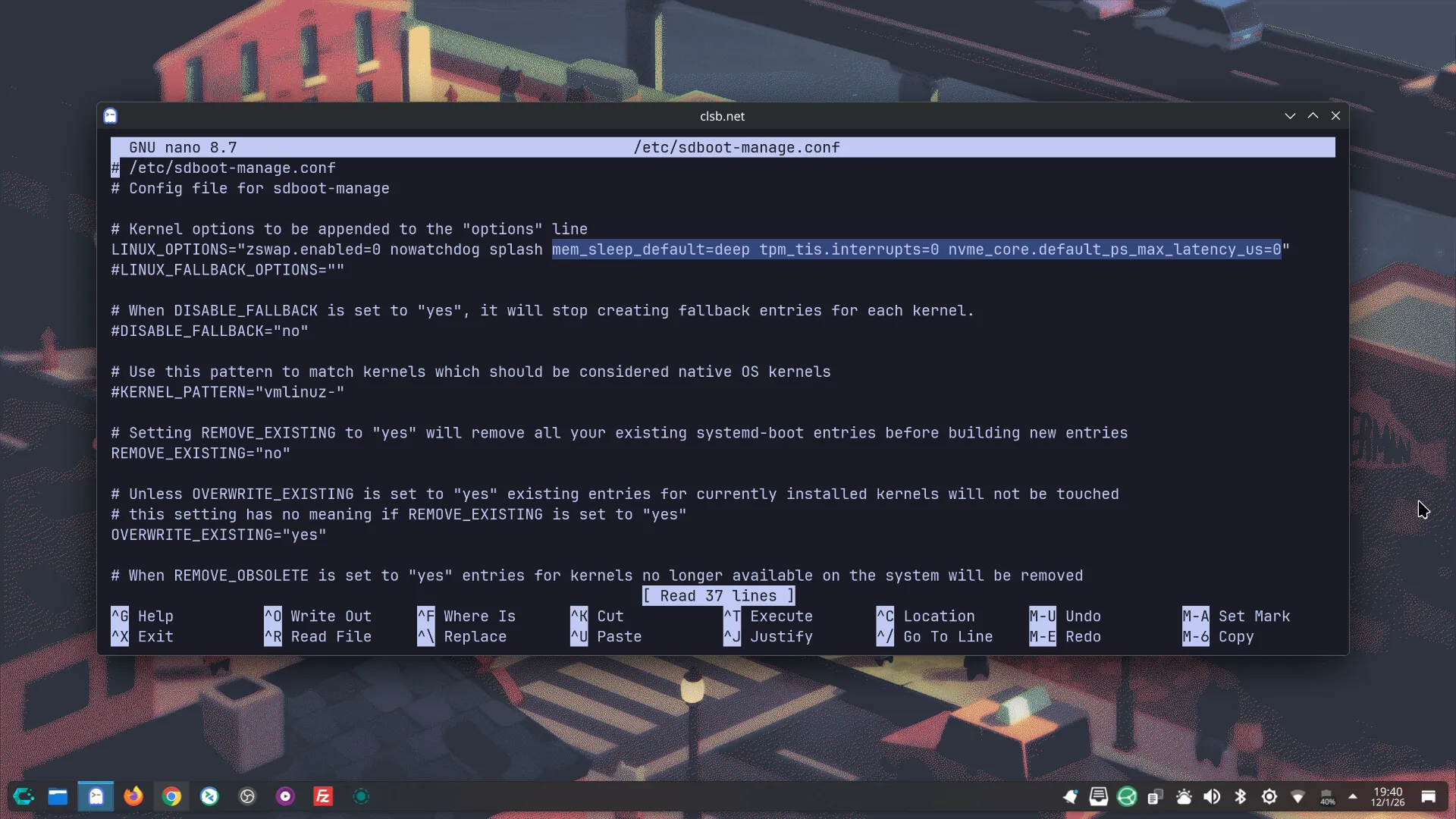Open the CachyOS application launcher
Screen dimensions: 1456x819
(24, 796)
